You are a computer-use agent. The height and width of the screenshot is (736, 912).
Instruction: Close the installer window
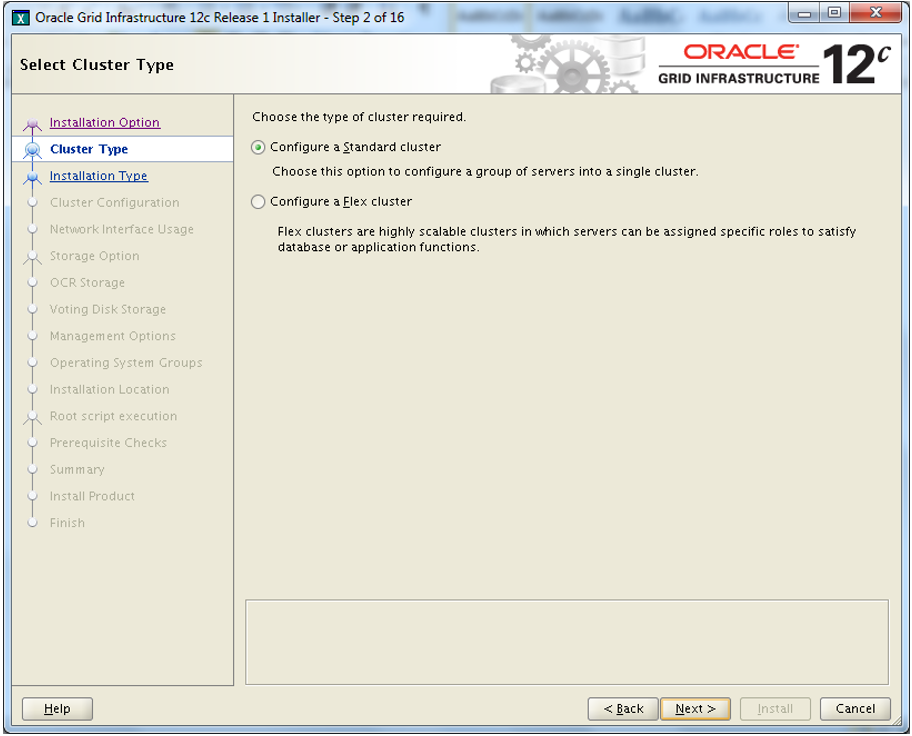tap(877, 13)
